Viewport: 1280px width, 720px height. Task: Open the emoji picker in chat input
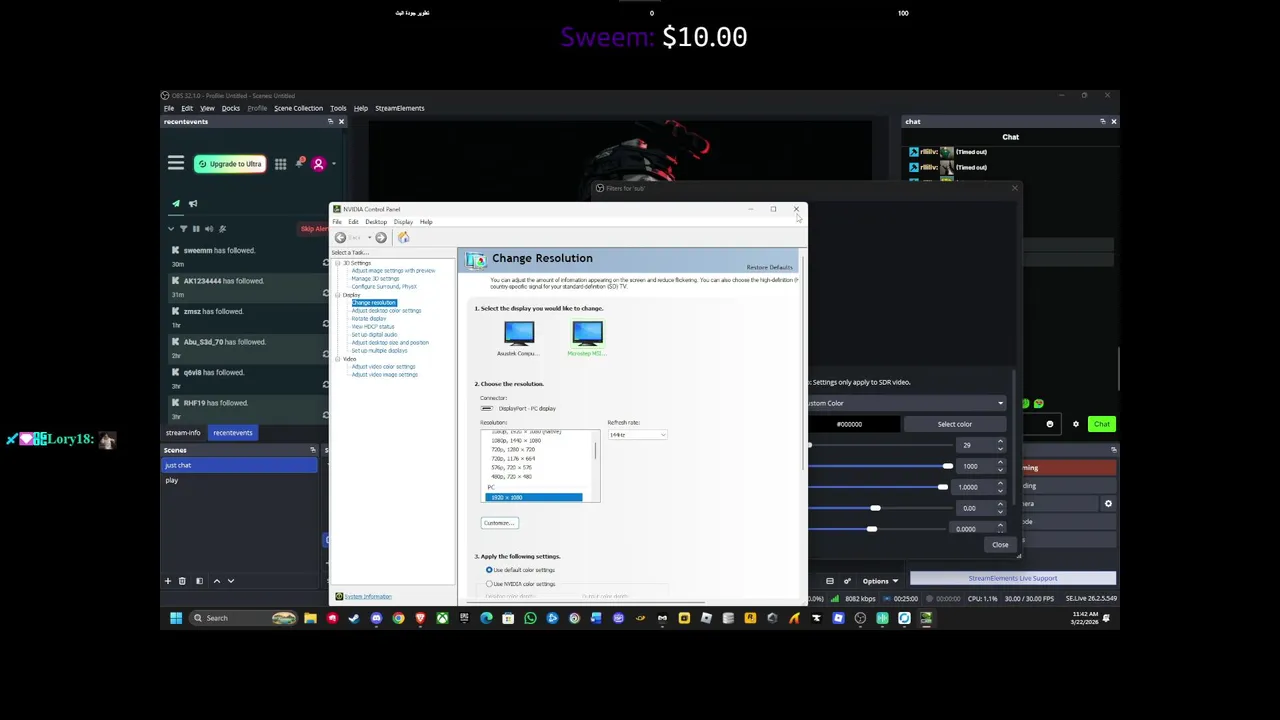point(1050,424)
